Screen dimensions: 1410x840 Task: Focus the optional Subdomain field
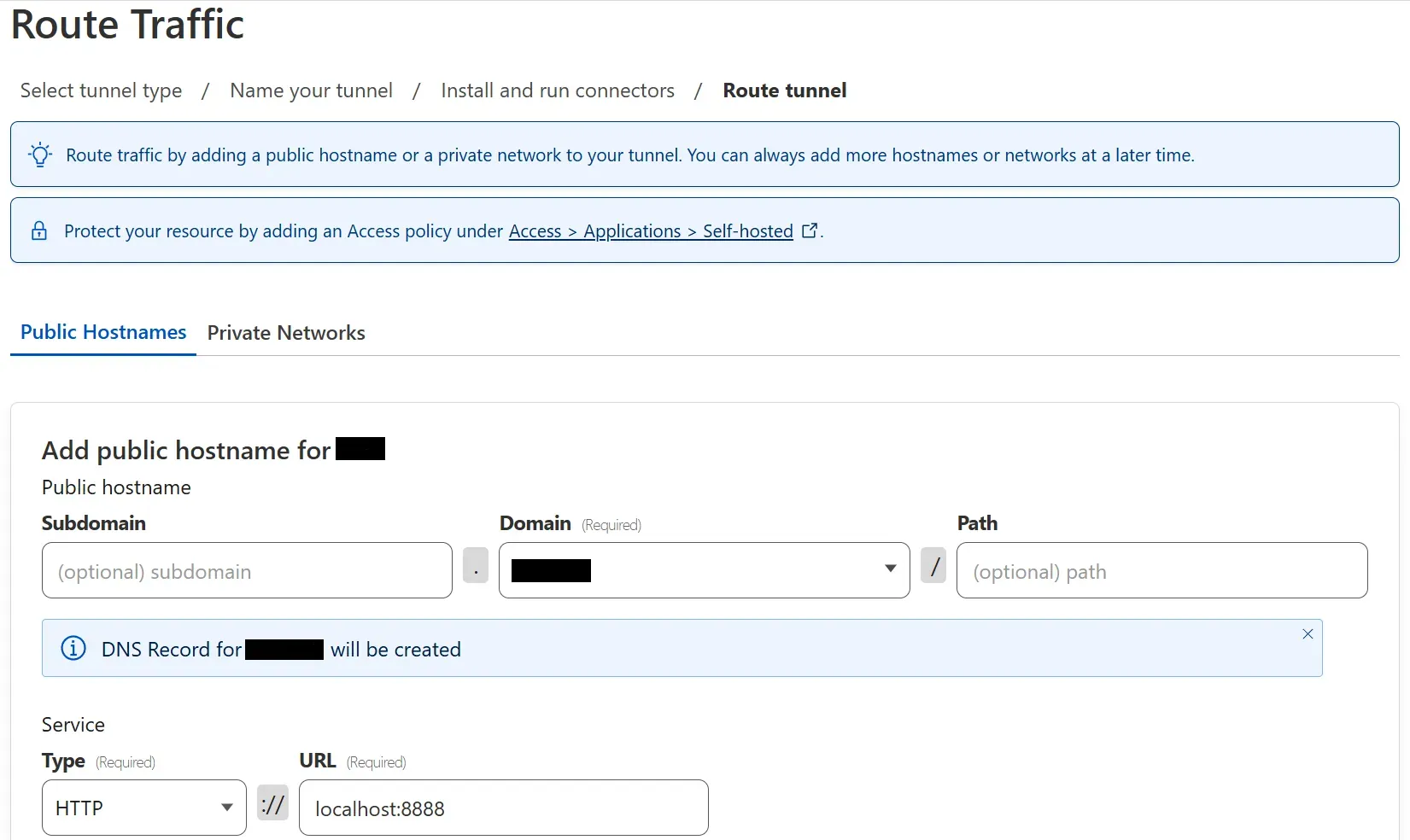[x=247, y=570]
